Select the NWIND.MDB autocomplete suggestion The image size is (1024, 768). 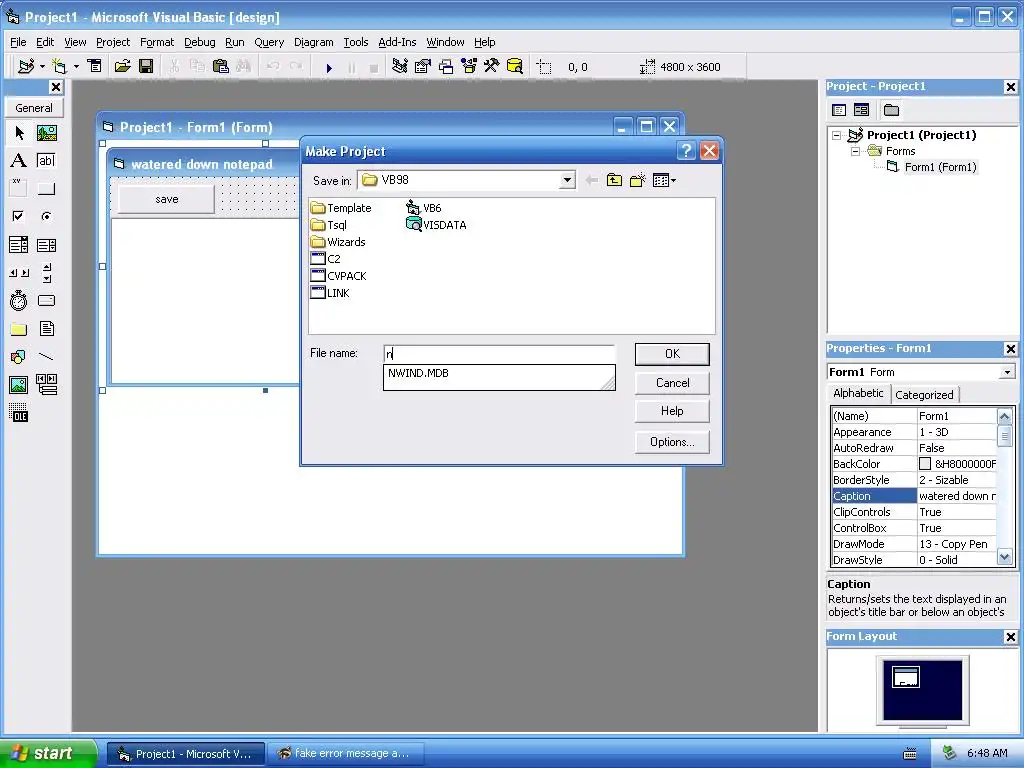(418, 373)
